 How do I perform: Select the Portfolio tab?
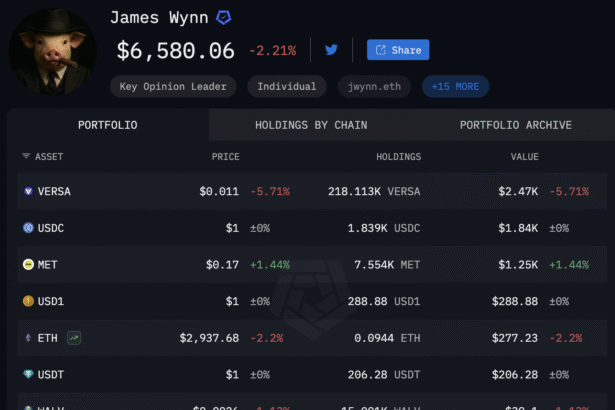click(108, 125)
